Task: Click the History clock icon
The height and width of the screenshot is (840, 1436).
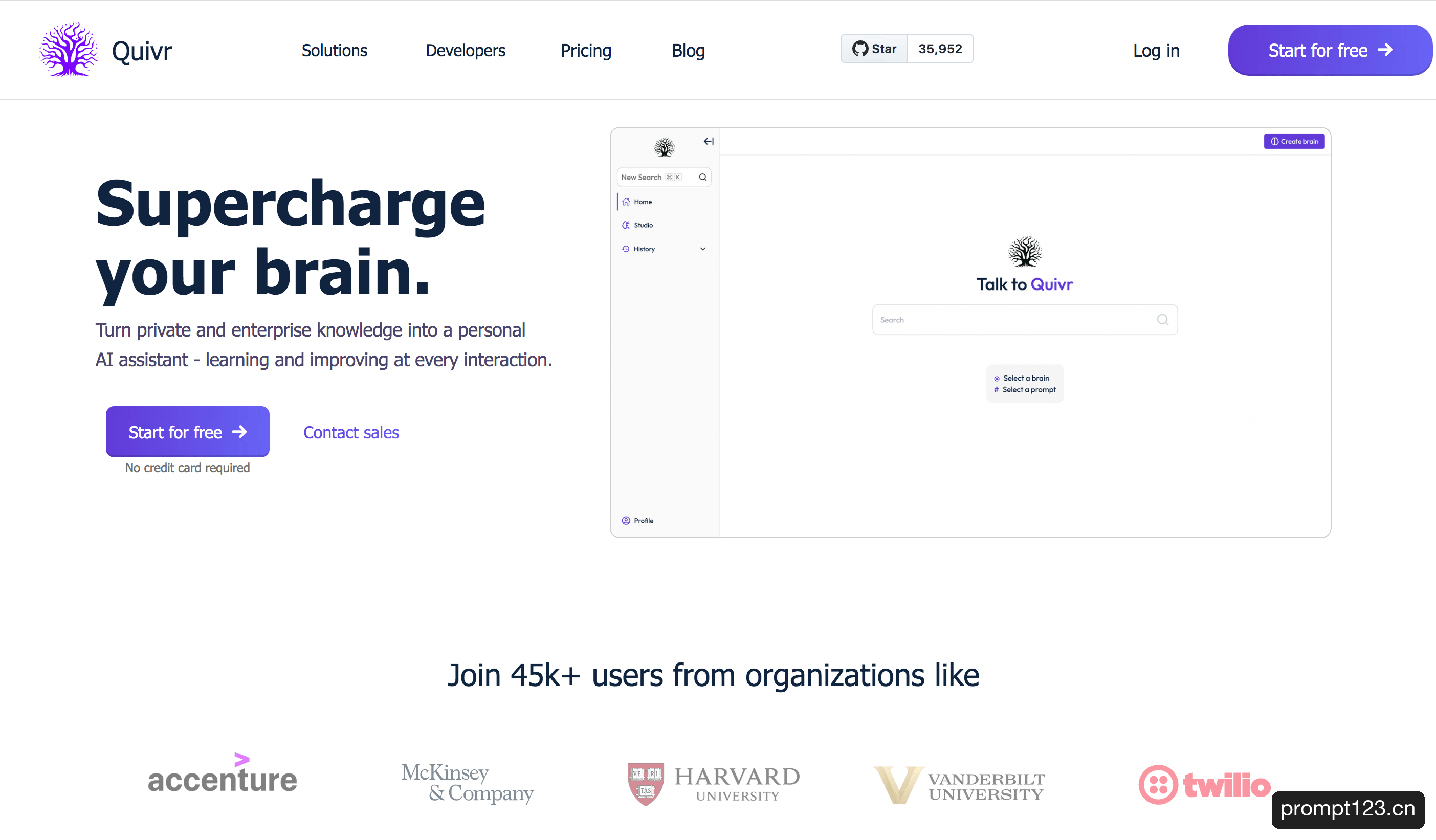Action: 626,249
